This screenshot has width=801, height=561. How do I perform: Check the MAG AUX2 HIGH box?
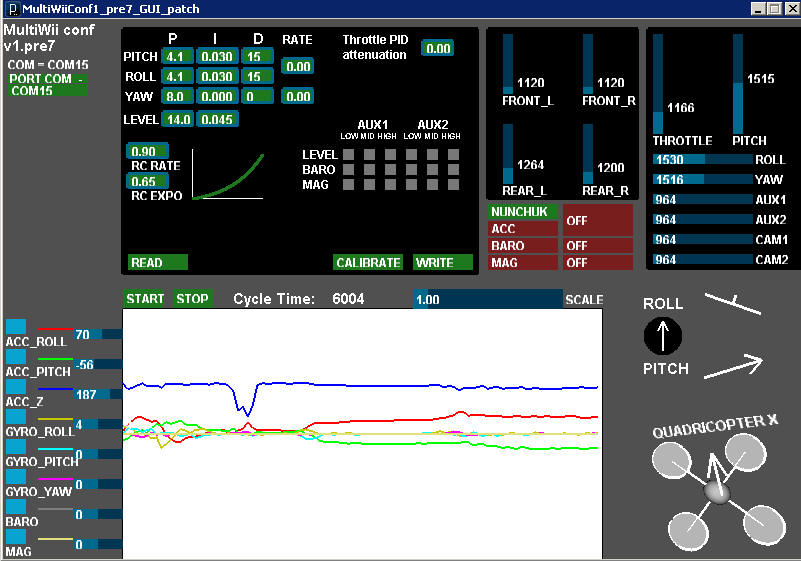coord(453,184)
